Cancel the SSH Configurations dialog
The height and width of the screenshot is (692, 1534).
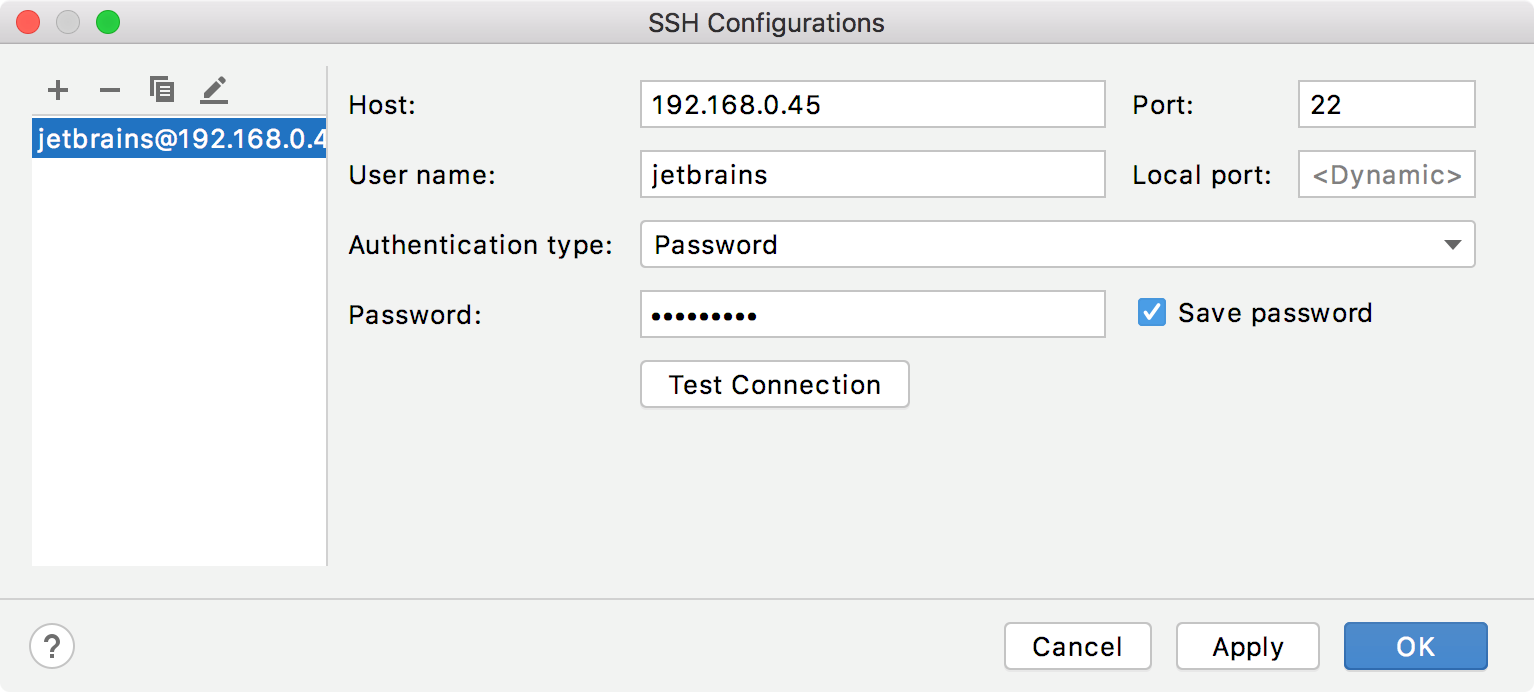(x=1077, y=646)
